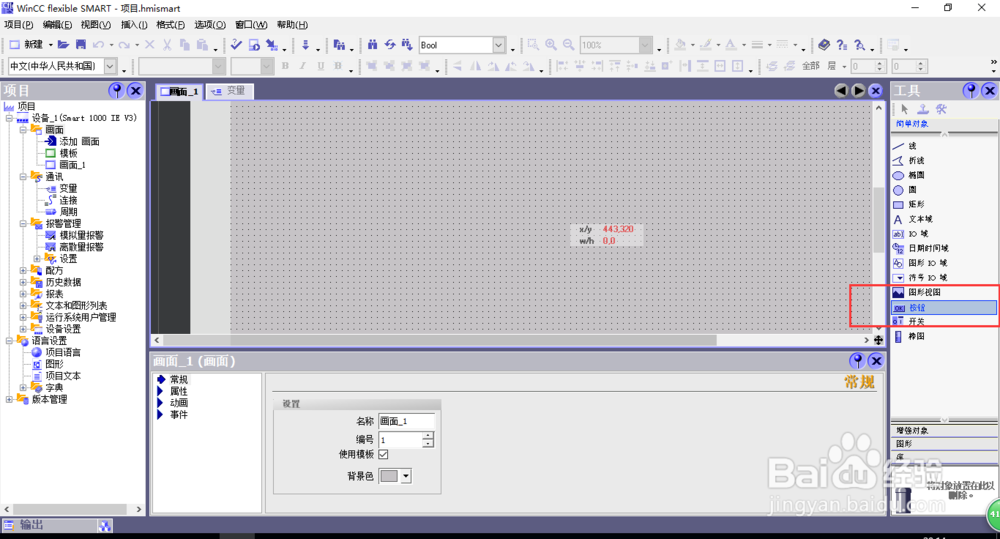The image size is (1000, 539).
Task: Open the 编辑(E) menu
Action: pos(57,25)
